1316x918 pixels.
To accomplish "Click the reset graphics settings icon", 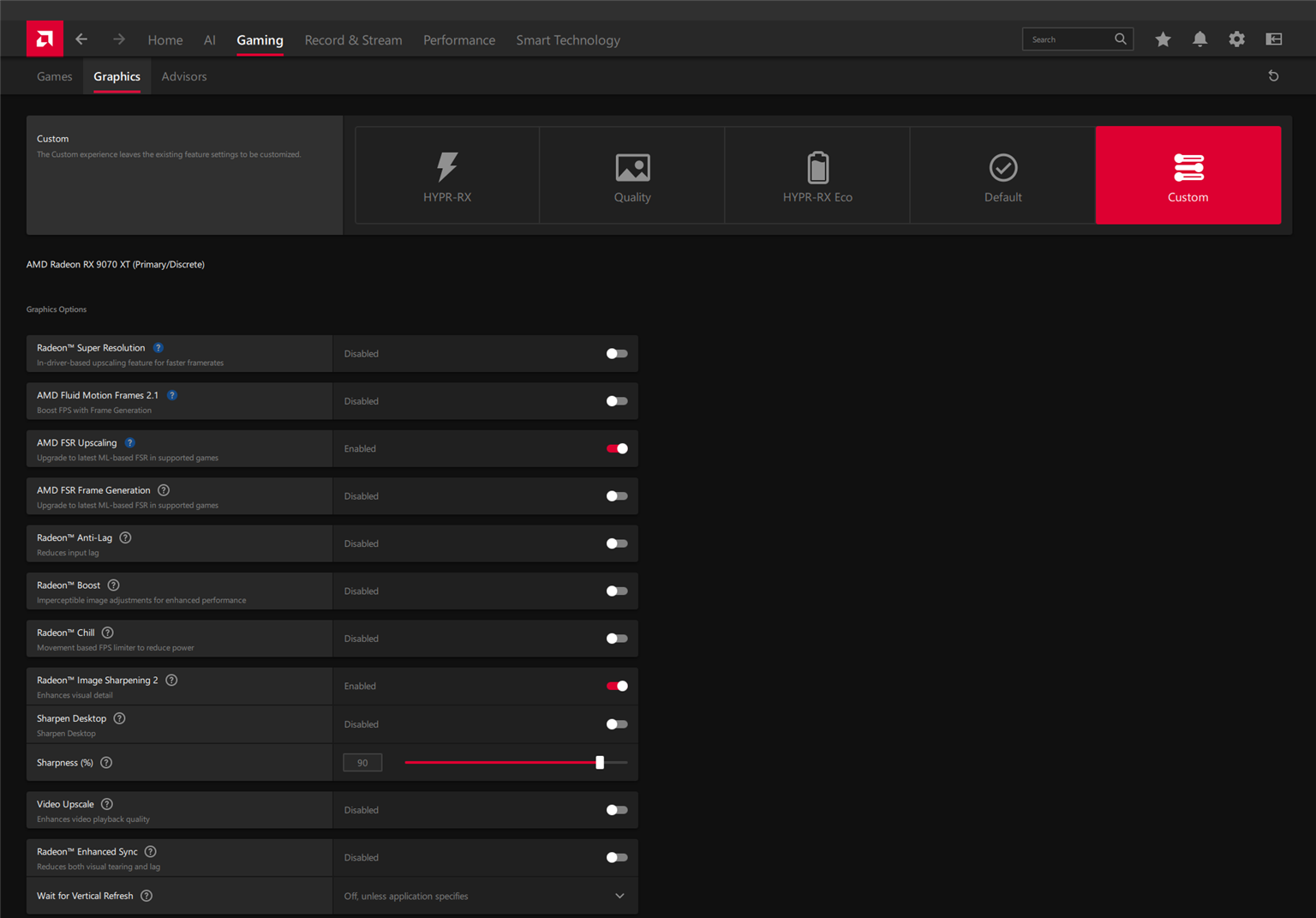I will tap(1273, 76).
